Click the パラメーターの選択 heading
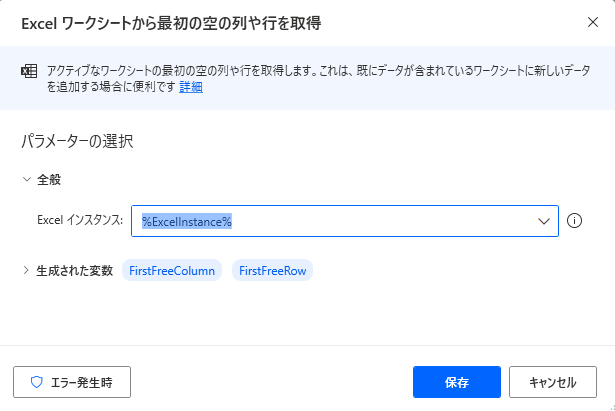 77,141
